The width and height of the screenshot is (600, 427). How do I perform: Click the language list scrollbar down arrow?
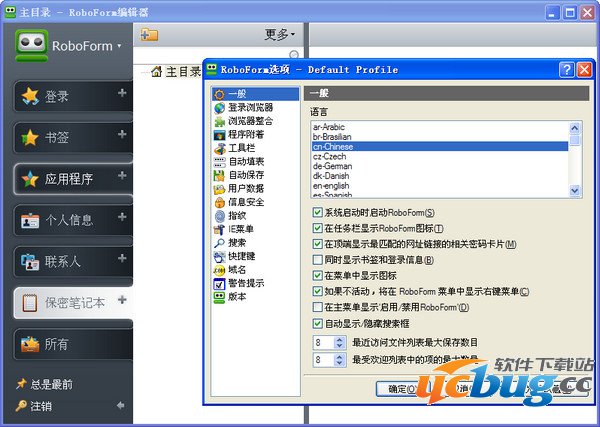coord(575,189)
